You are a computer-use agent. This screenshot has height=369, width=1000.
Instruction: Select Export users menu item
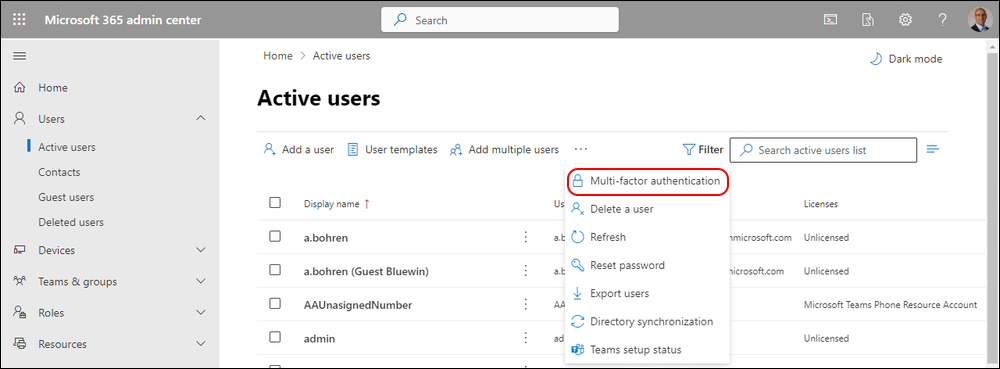coord(647,293)
